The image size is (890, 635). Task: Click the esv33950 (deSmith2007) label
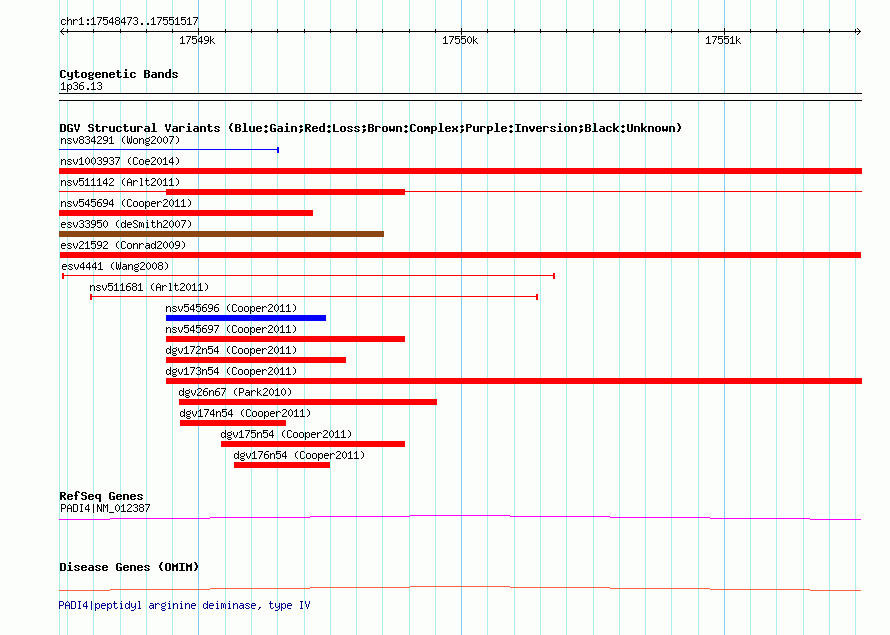126,224
